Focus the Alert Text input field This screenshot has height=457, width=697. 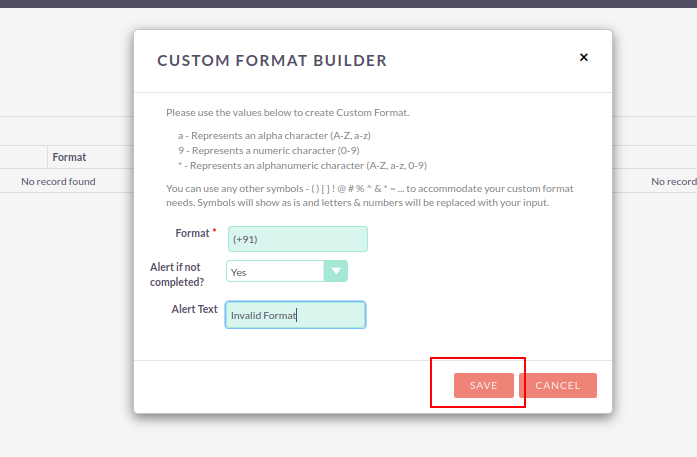[x=295, y=315]
